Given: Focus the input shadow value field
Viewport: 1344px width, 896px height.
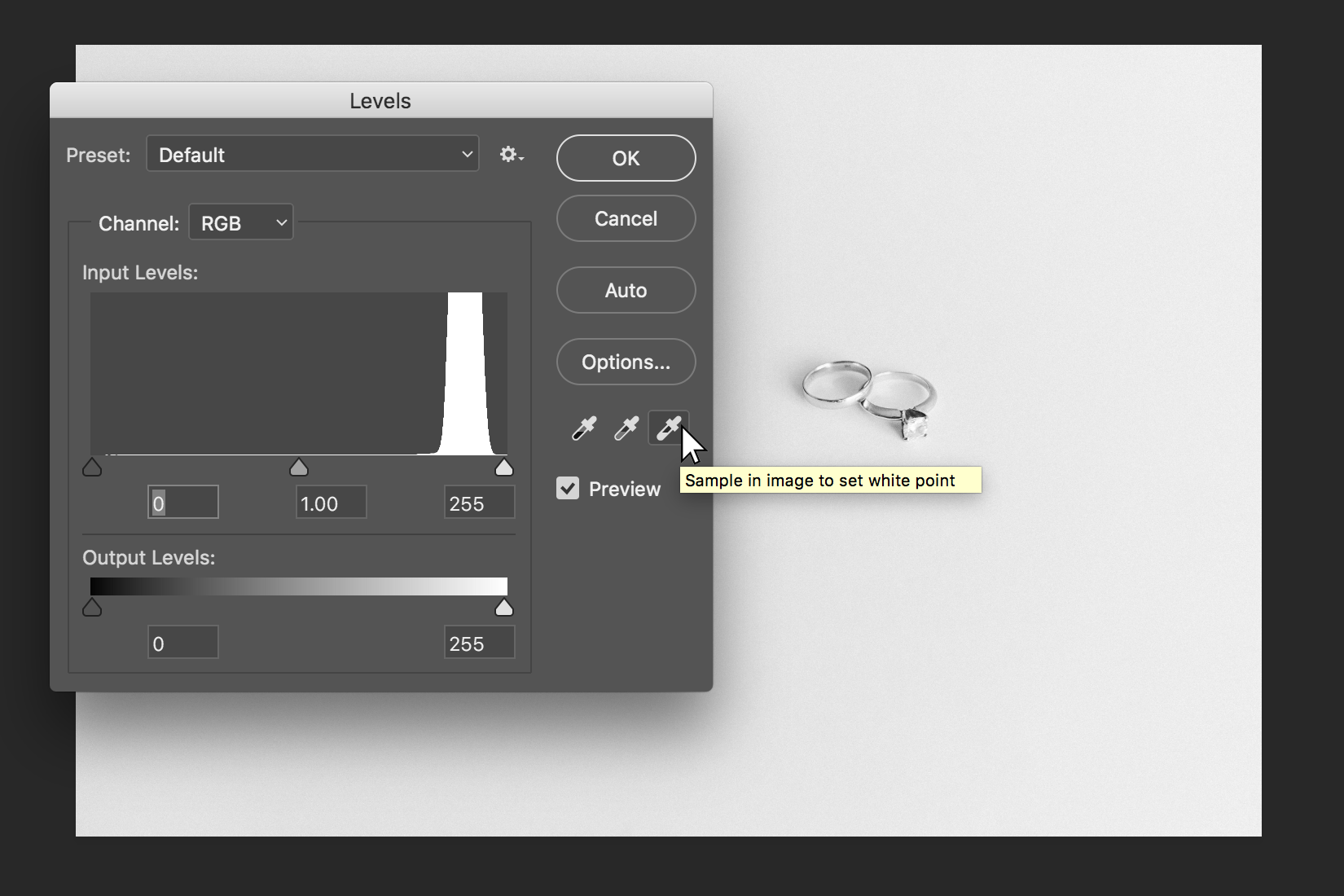Looking at the screenshot, I should click(x=183, y=503).
